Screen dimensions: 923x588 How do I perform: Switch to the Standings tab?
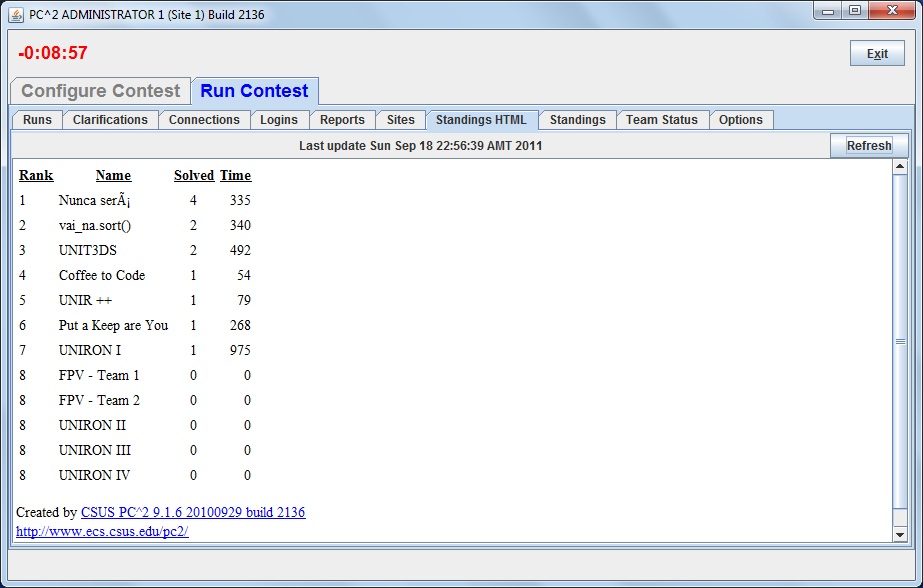coord(577,120)
